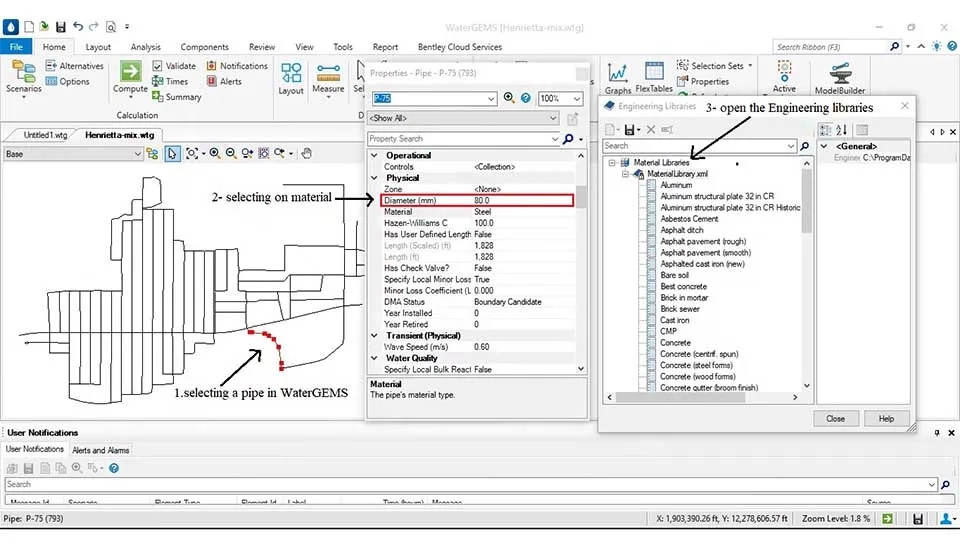Screen dimensions: 960x548
Task: Collapse the Material Libraries tree node
Action: 611,162
